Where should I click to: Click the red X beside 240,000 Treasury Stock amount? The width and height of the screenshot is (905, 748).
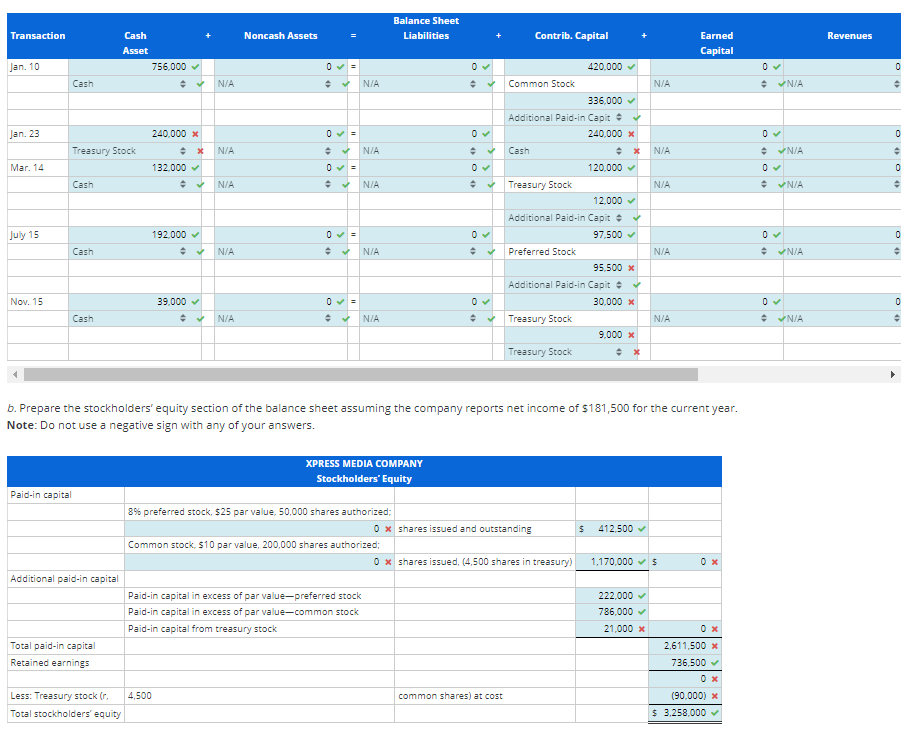click(194, 134)
